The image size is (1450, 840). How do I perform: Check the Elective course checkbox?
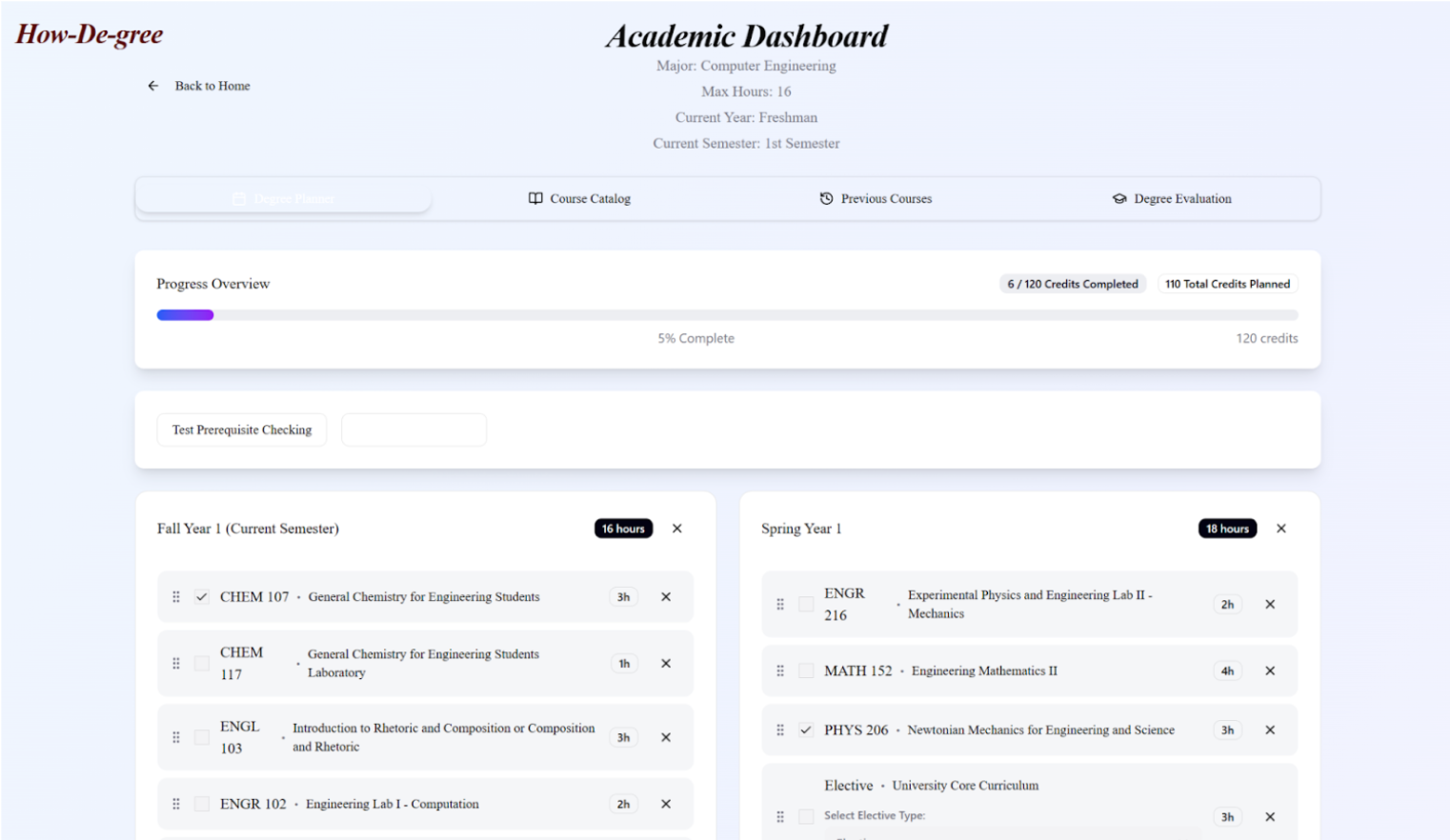pyautogui.click(x=806, y=816)
